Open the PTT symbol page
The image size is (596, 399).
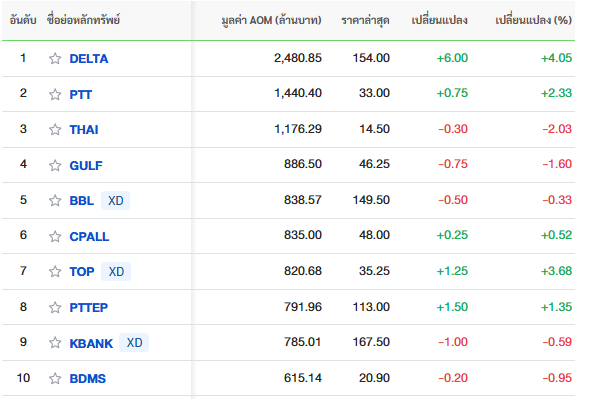[81, 94]
